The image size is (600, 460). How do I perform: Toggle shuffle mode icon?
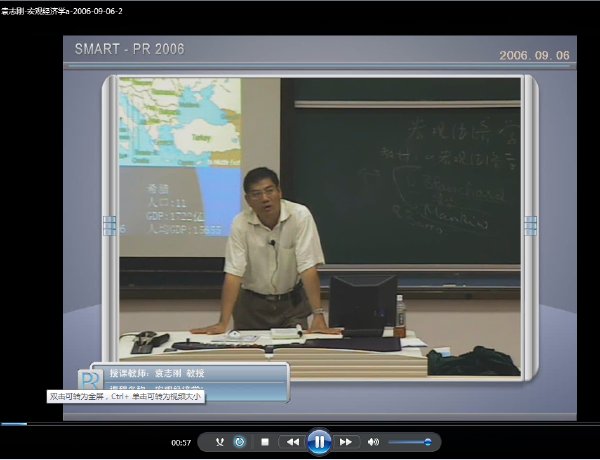click(x=220, y=442)
